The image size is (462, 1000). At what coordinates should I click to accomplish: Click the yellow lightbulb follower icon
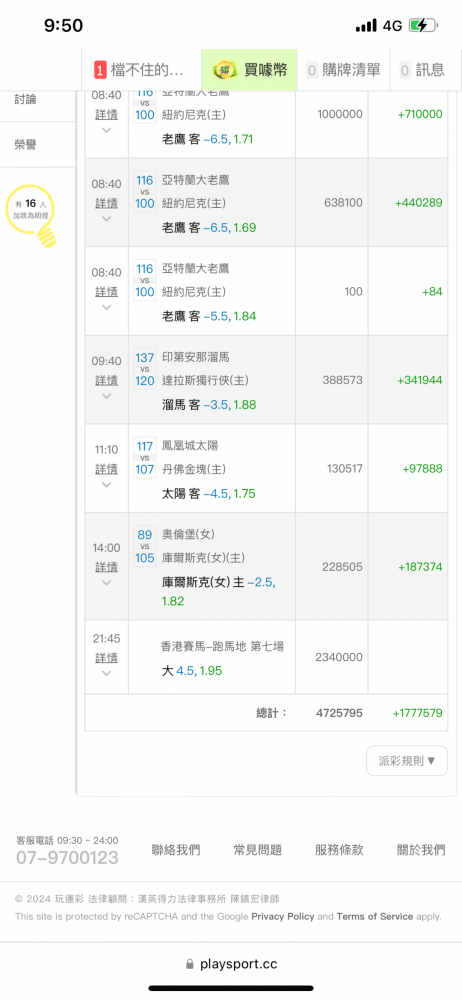30,215
